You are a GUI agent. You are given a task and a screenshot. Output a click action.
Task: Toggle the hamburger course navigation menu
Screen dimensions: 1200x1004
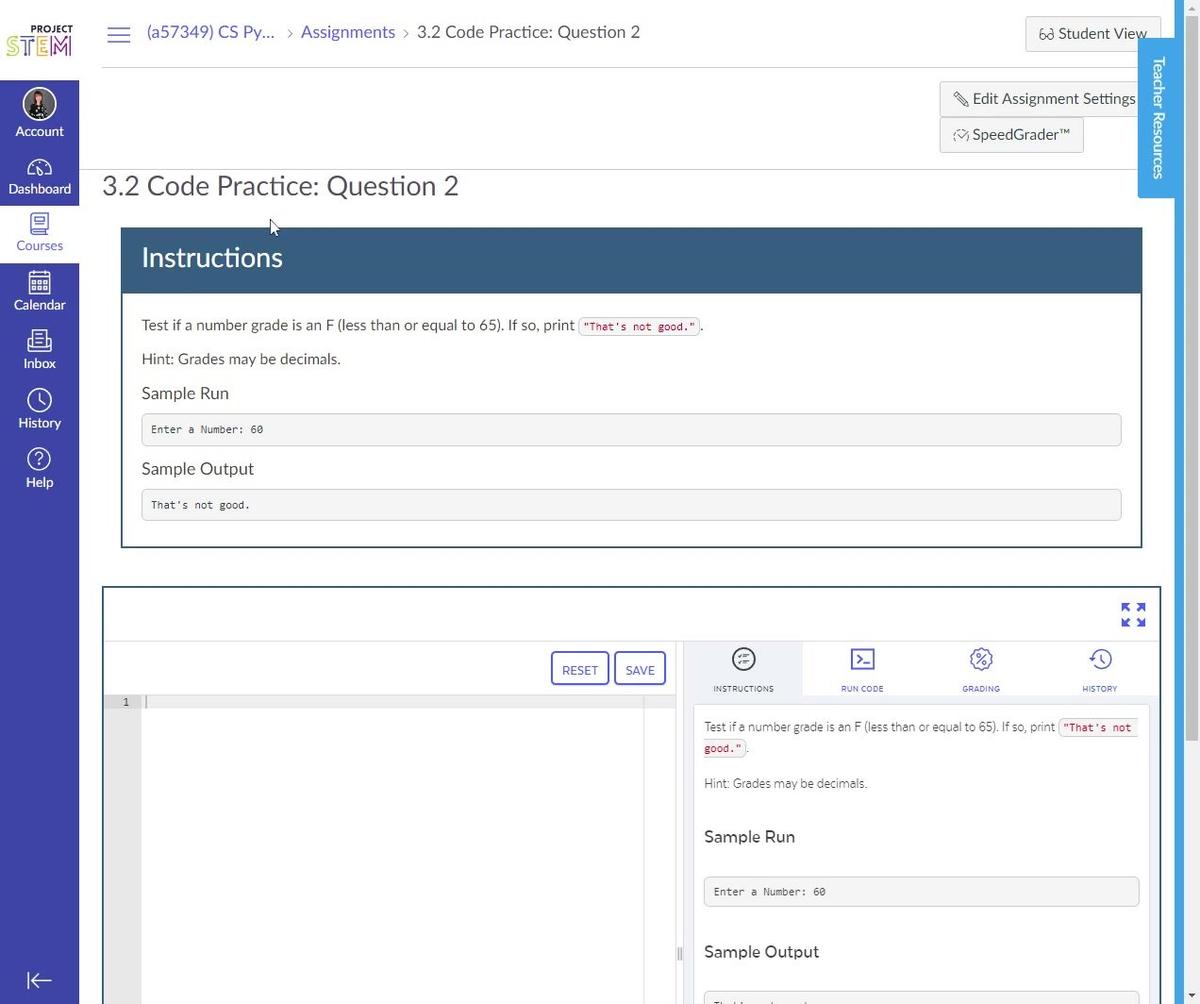click(118, 34)
